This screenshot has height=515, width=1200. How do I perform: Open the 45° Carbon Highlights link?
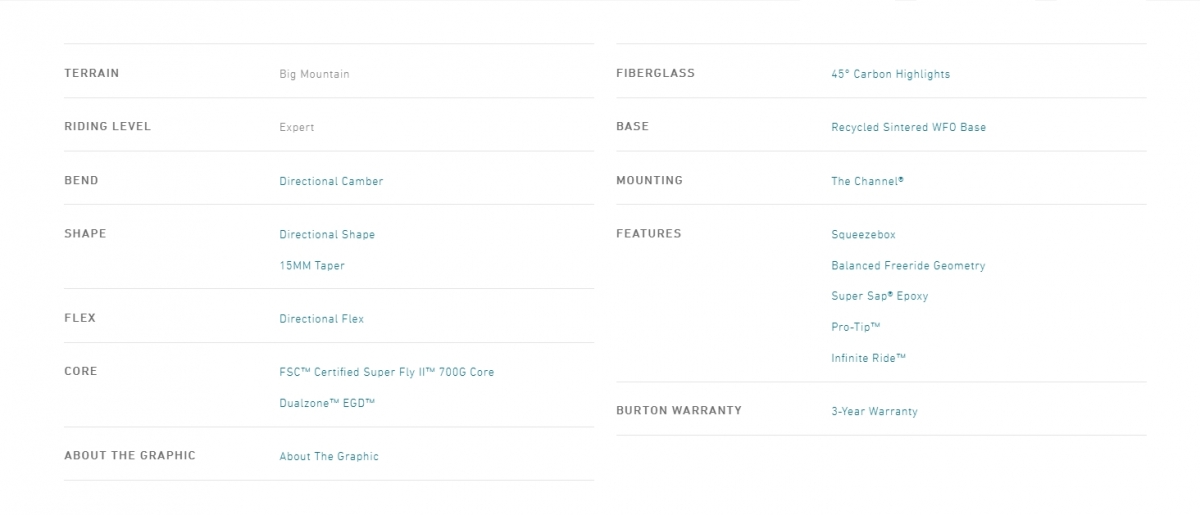(890, 74)
